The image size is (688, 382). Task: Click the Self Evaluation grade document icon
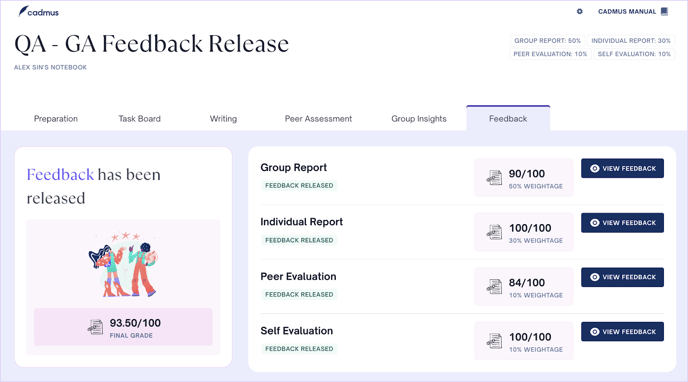[494, 341]
